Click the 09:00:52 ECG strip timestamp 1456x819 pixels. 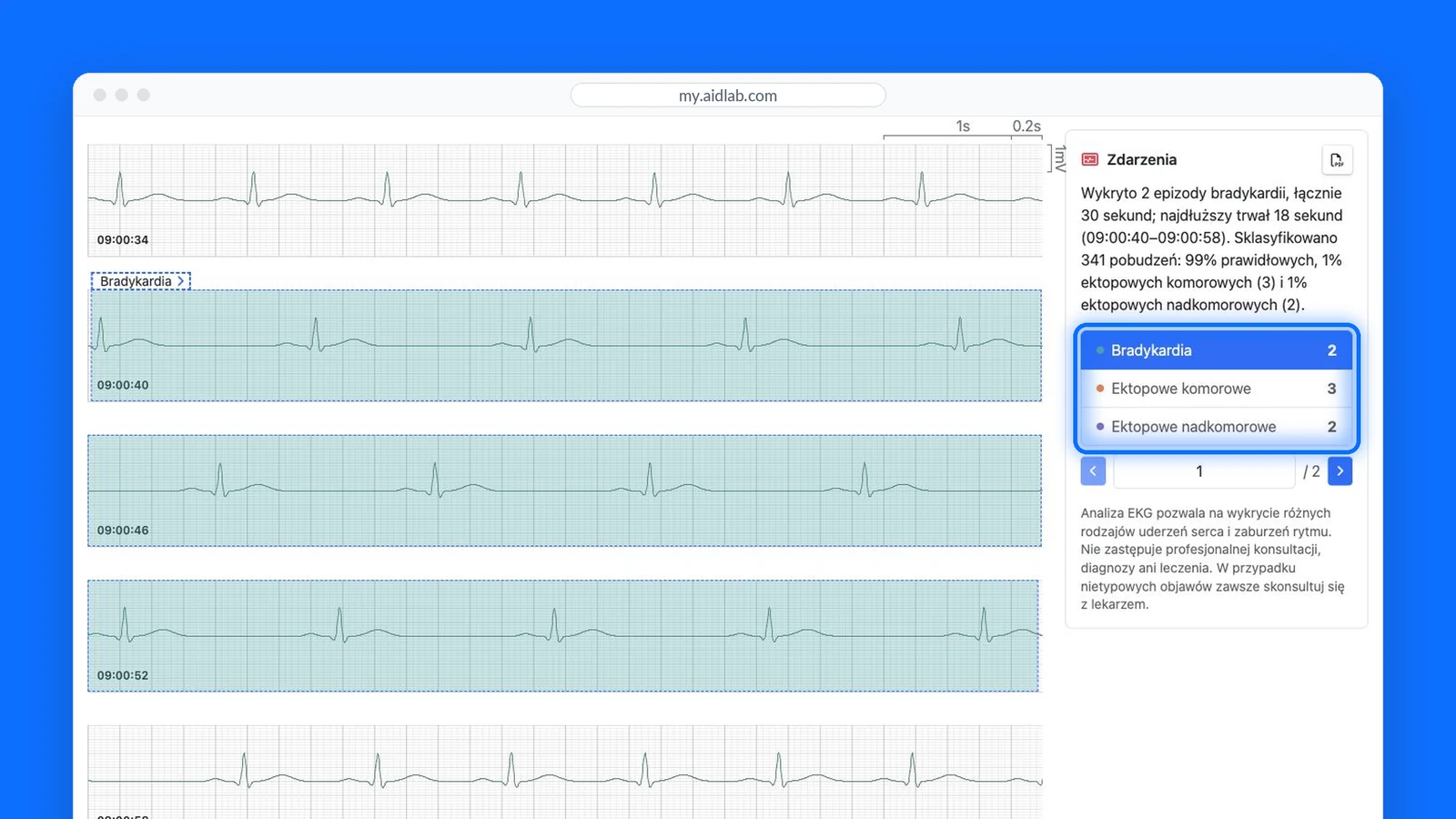pyautogui.click(x=123, y=675)
